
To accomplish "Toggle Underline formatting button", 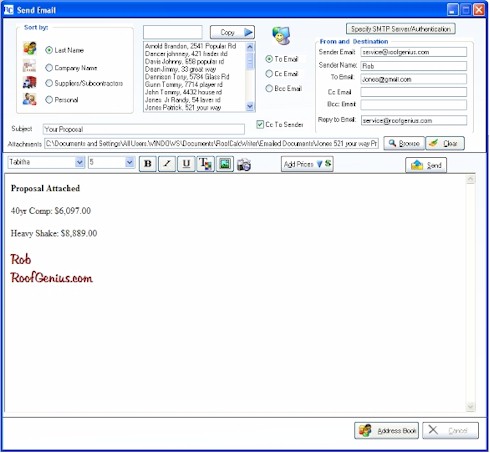I will (x=186, y=164).
